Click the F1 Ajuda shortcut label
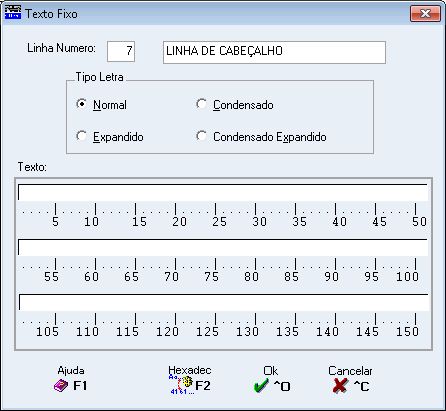 (x=80, y=386)
